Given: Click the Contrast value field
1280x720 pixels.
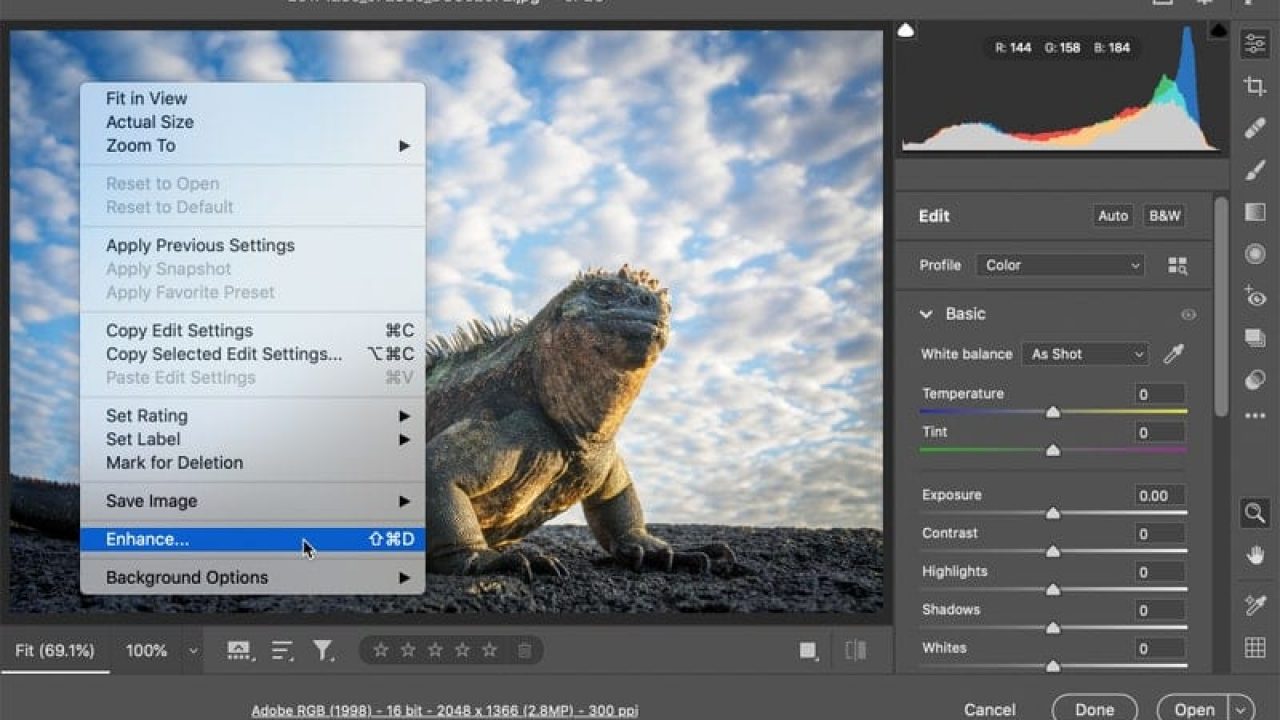Looking at the screenshot, I should (x=1160, y=534).
